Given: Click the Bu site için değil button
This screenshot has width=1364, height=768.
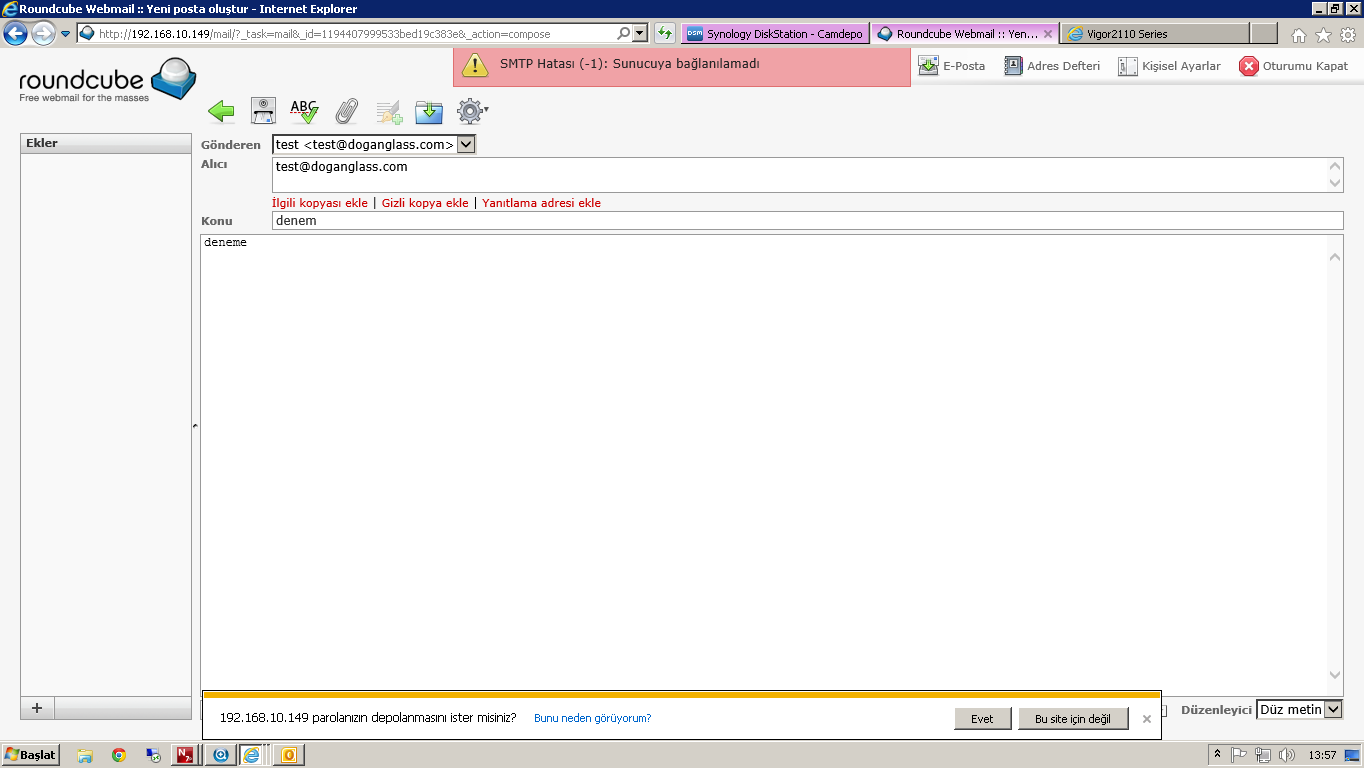Looking at the screenshot, I should click(1073, 719).
